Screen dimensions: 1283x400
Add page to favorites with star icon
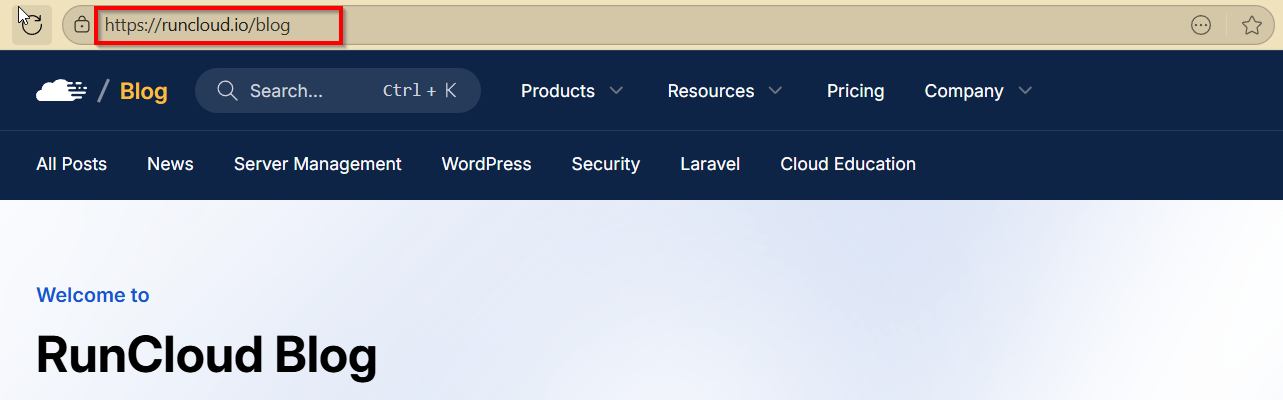click(1251, 25)
